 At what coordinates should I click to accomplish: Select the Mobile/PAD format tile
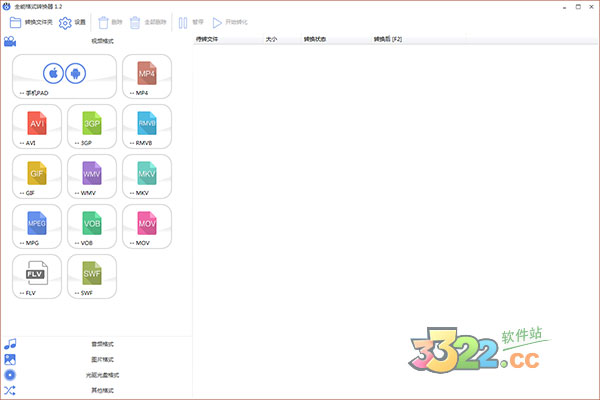64,76
